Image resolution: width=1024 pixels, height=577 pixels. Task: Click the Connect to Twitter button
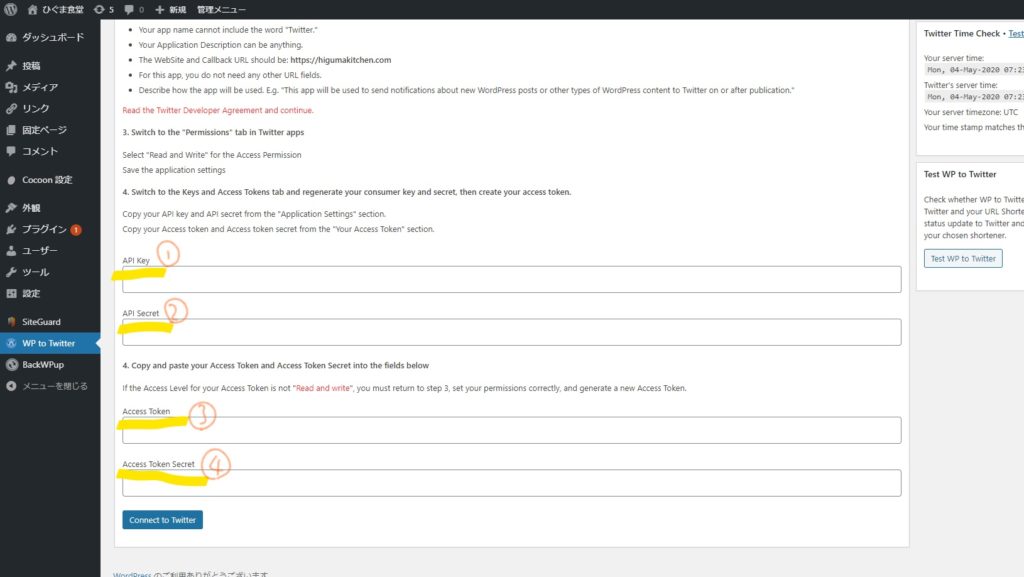[x=163, y=520]
